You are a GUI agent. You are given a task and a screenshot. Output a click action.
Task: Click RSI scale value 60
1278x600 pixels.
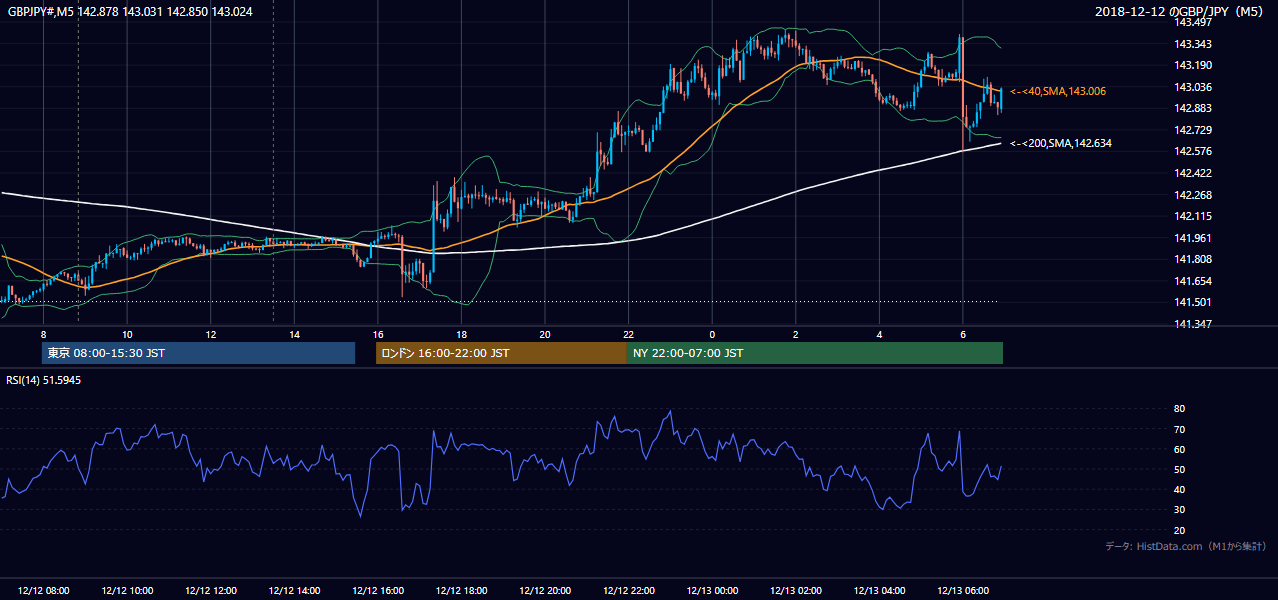click(x=1179, y=449)
